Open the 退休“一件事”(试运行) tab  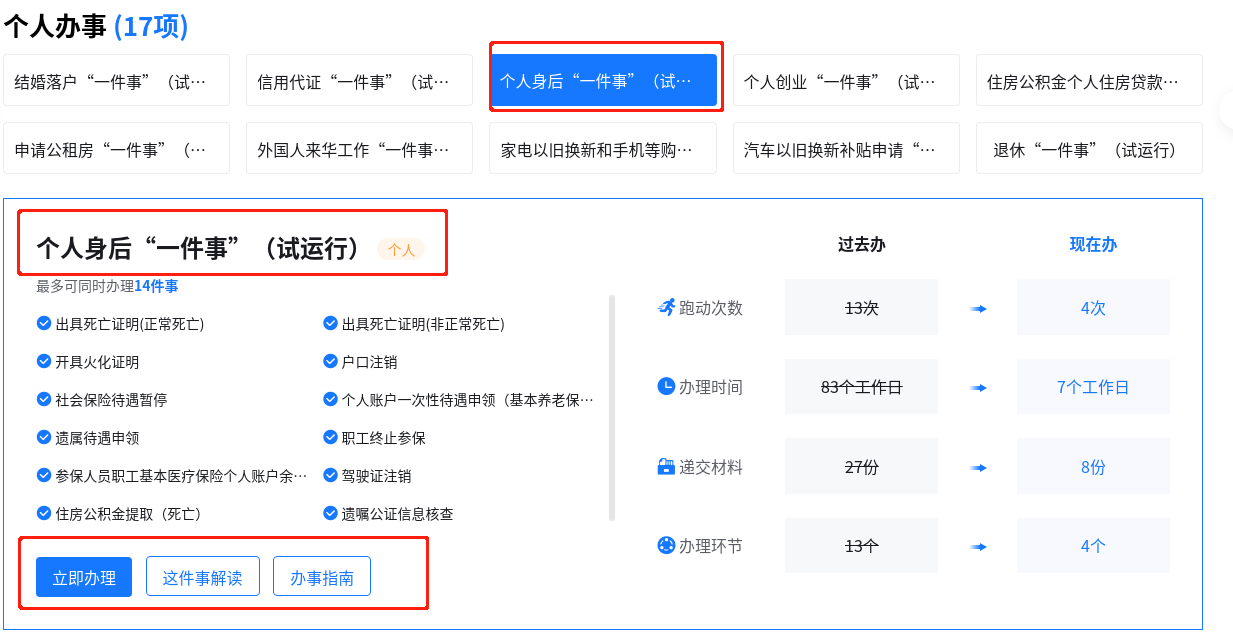[1089, 149]
